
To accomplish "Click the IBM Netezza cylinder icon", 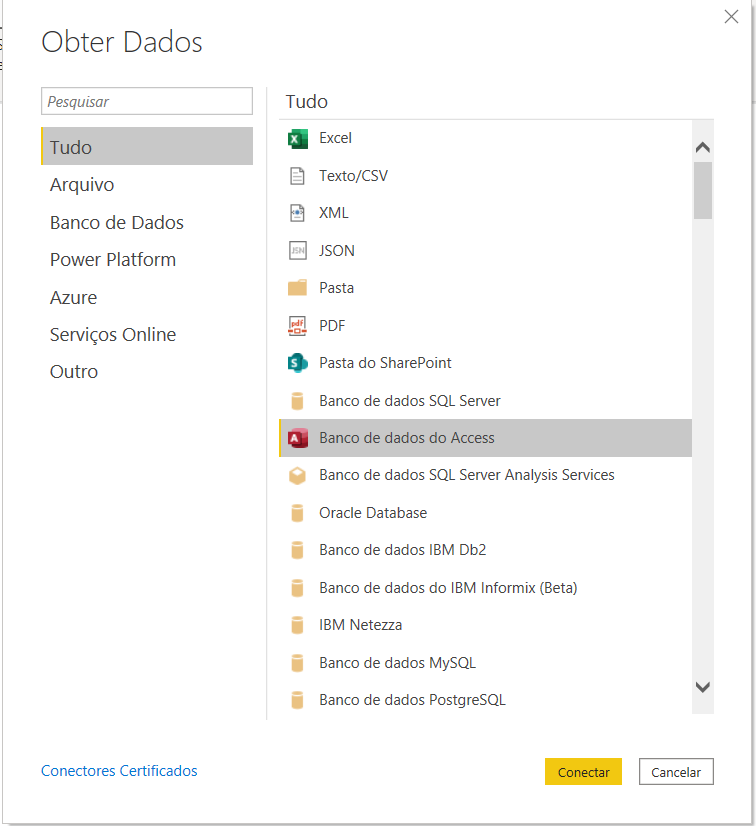I will click(x=297, y=625).
